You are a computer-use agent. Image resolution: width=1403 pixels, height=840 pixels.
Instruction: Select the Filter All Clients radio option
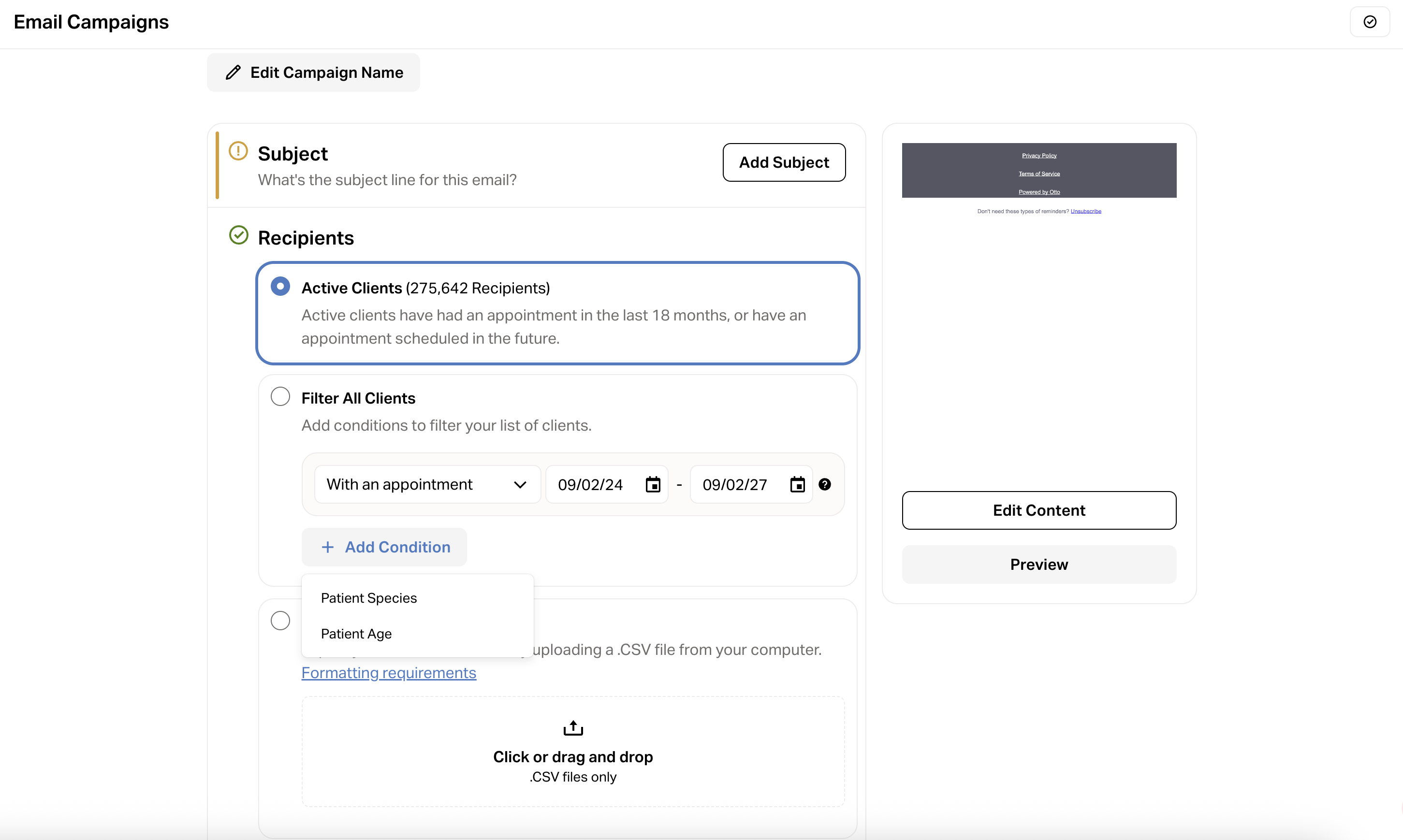[280, 397]
